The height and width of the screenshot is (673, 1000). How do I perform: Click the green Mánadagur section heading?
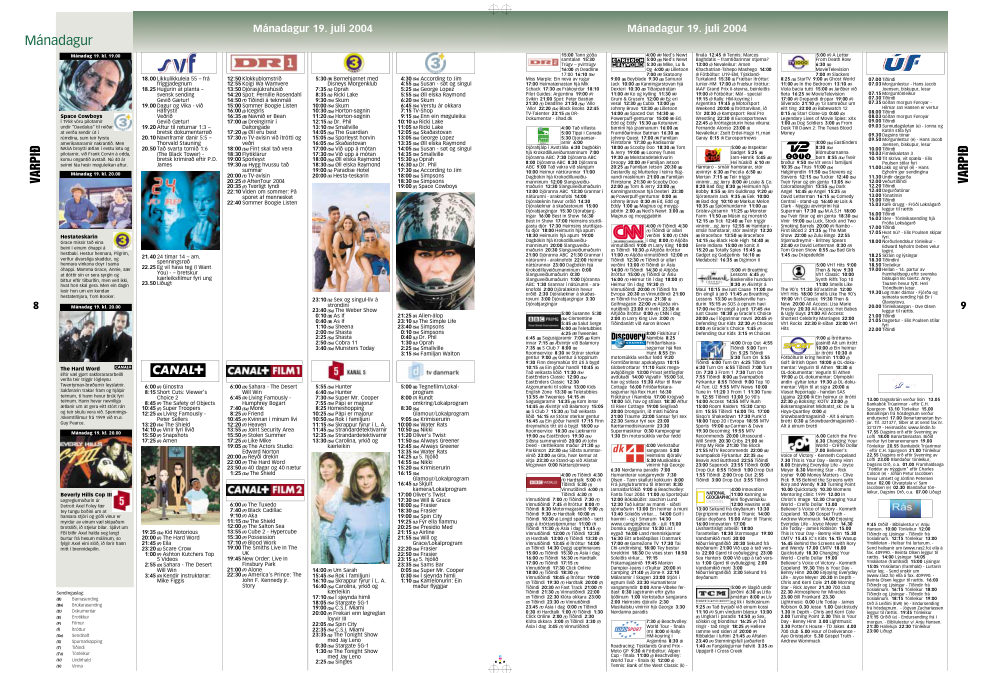(59, 40)
